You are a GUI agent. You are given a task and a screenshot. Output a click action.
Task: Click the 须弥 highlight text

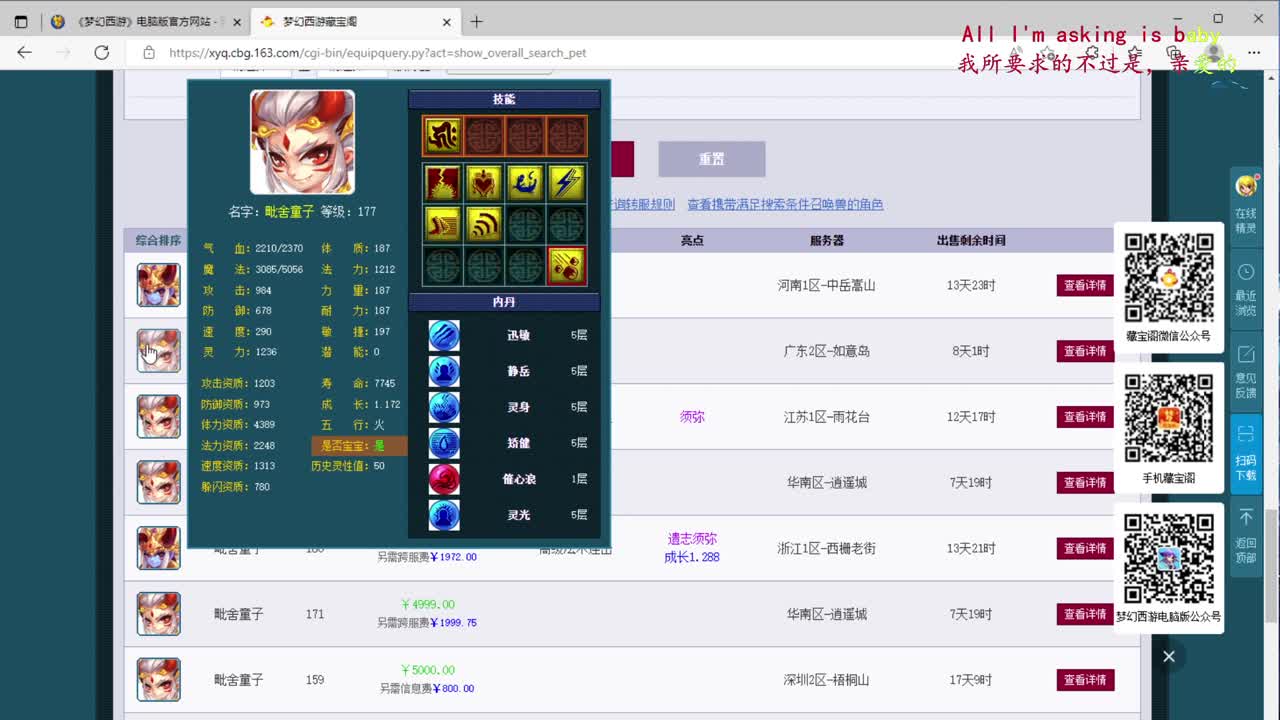point(692,417)
